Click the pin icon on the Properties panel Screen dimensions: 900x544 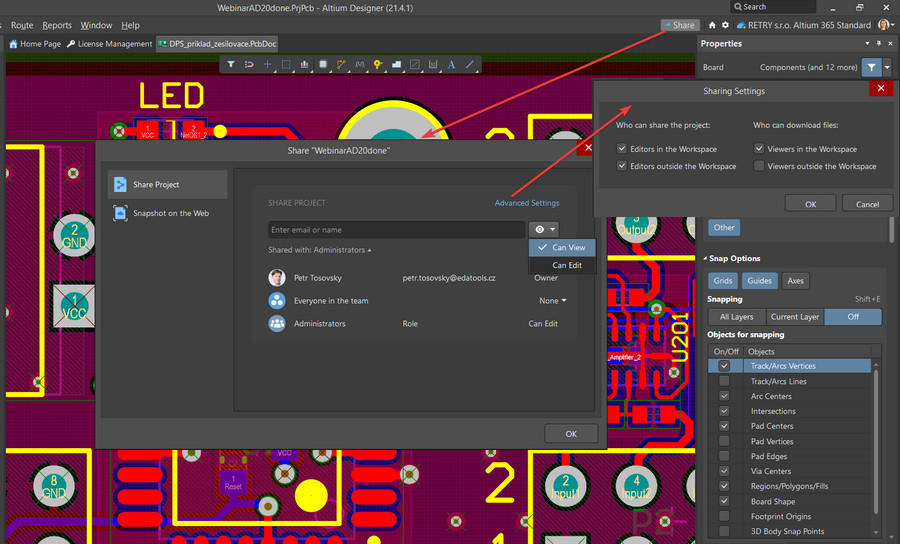tap(879, 44)
